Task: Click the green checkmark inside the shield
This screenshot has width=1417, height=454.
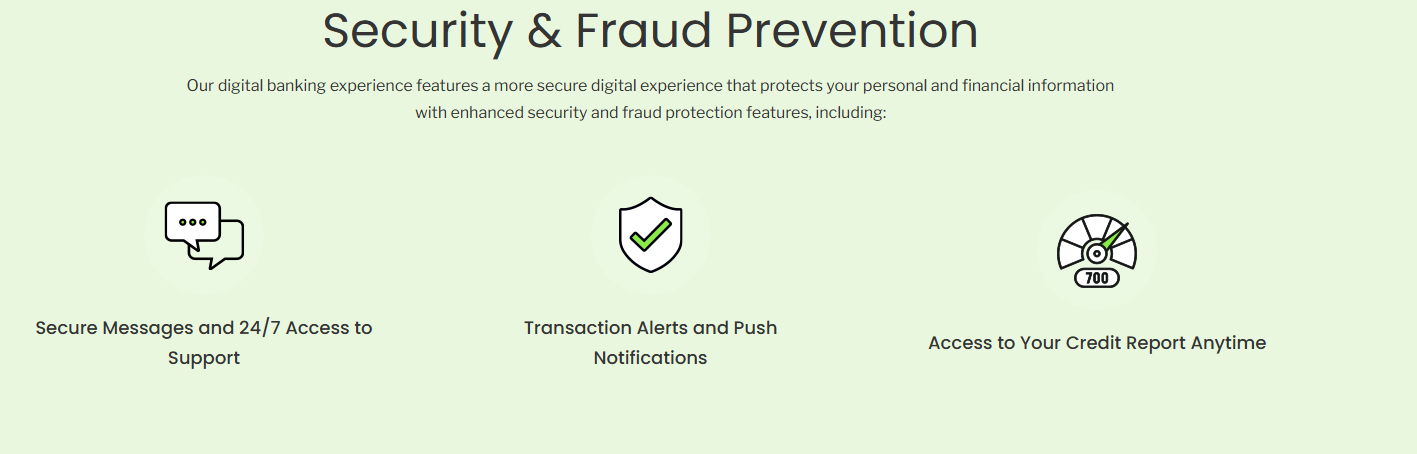Action: [650, 234]
